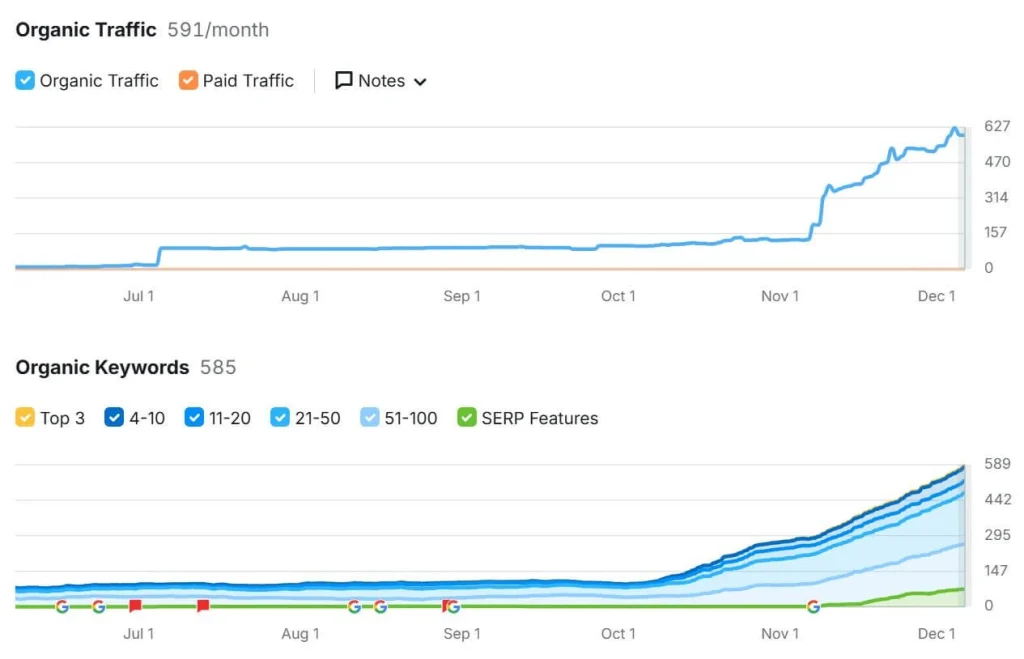The image size is (1024, 659).
Task: Uncheck the 21-50 positions checkbox
Action: pyautogui.click(x=280, y=418)
